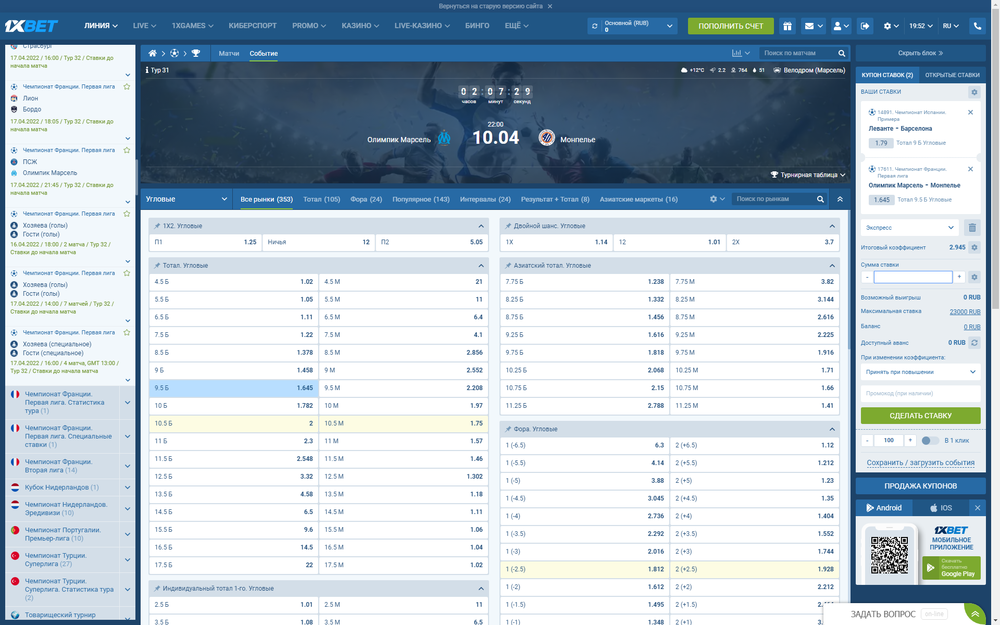Favorite Лион - Бордо match star
Viewport: 1000px width, 625px height.
click(127, 87)
